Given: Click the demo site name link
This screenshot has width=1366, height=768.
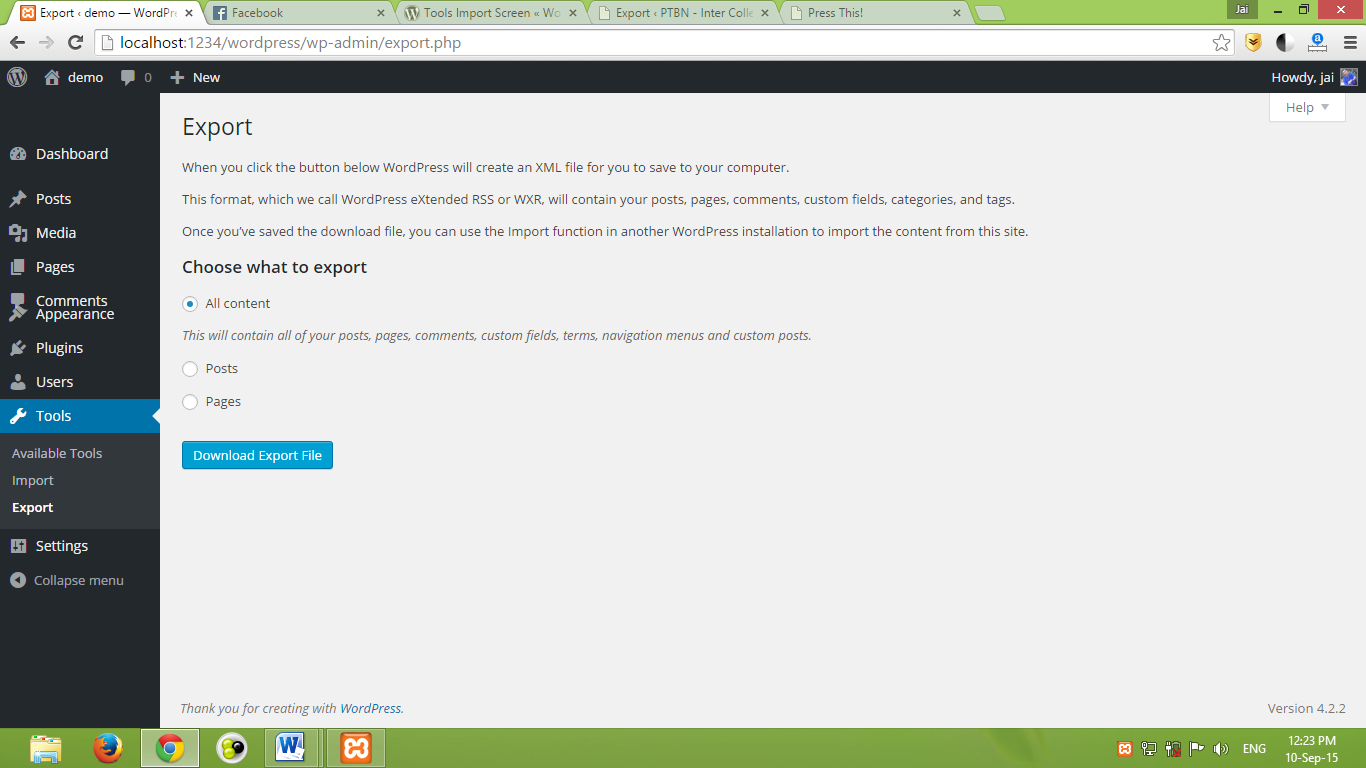Looking at the screenshot, I should pyautogui.click(x=85, y=77).
